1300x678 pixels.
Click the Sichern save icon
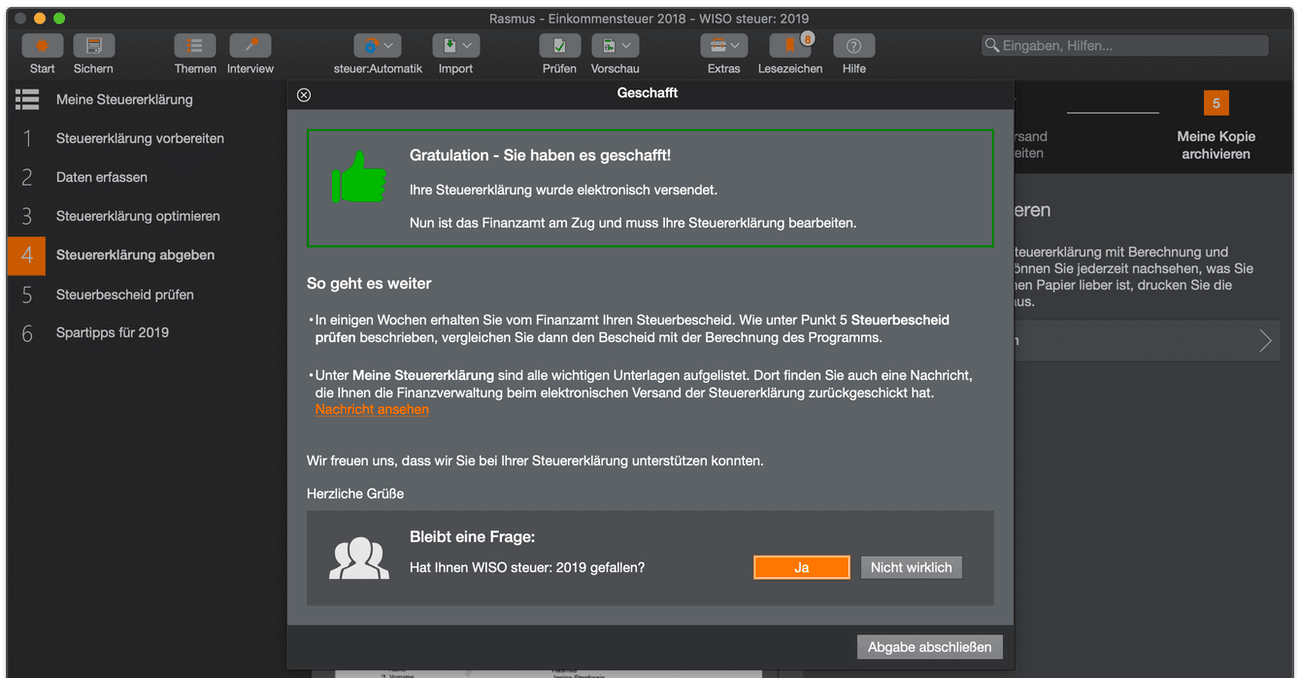(x=93, y=46)
